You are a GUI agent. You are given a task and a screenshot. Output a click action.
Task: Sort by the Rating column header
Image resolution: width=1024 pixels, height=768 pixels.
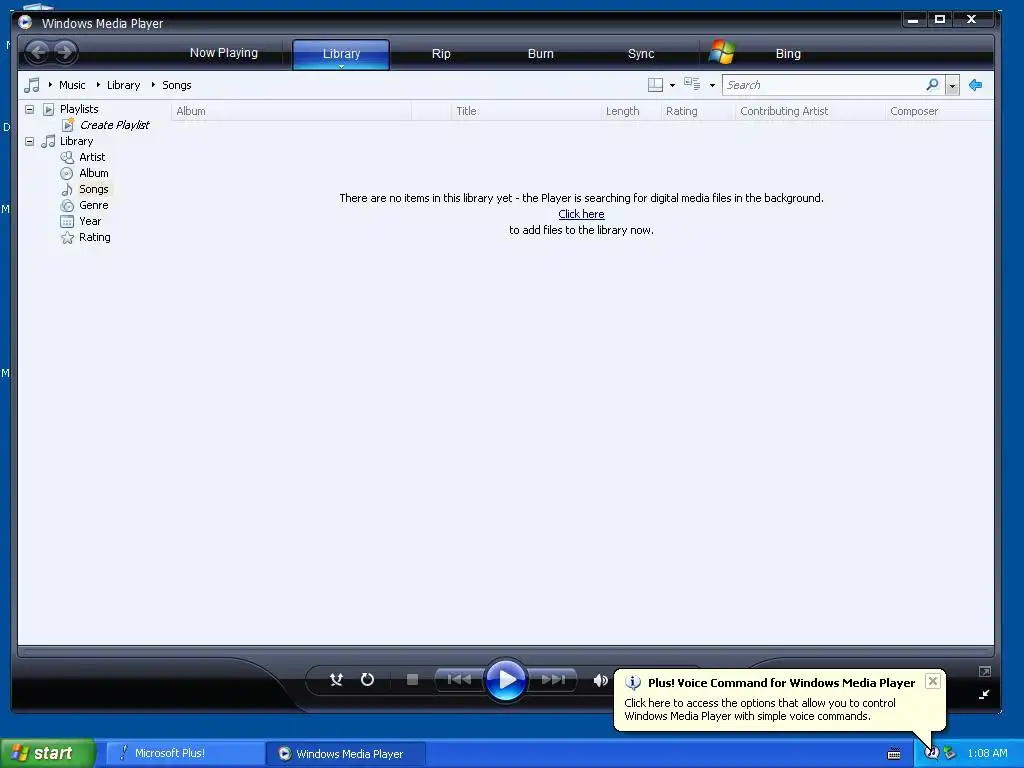(698, 111)
